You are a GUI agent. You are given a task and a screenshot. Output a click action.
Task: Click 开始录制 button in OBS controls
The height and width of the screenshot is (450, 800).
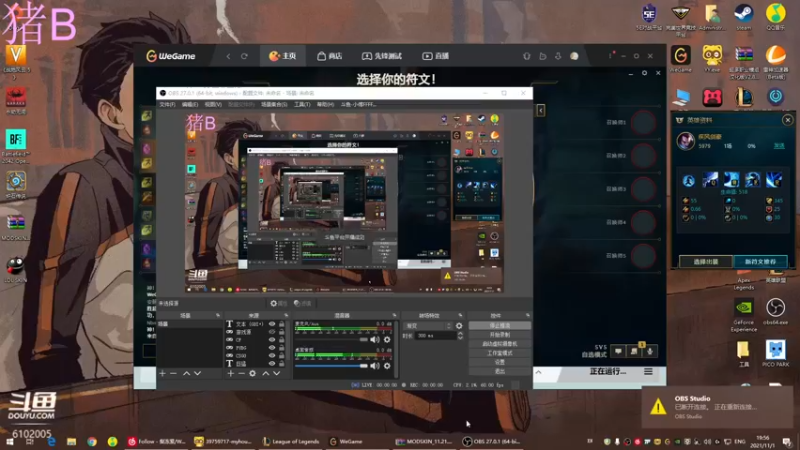point(499,335)
